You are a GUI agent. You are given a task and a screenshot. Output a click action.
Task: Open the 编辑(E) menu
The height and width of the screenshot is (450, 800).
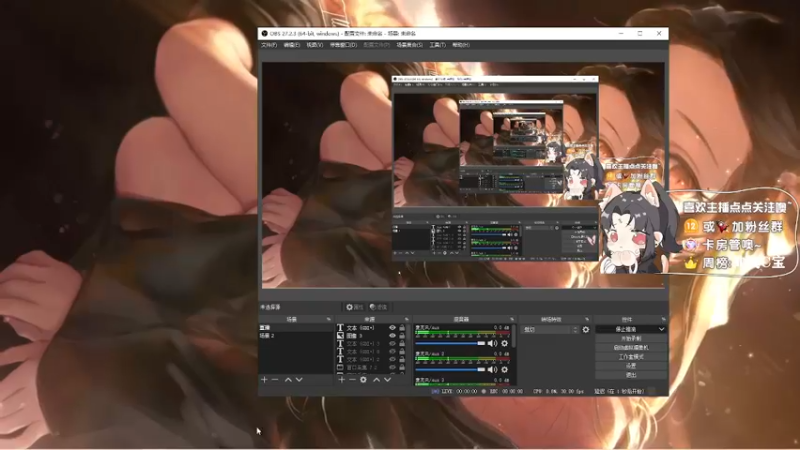291,45
